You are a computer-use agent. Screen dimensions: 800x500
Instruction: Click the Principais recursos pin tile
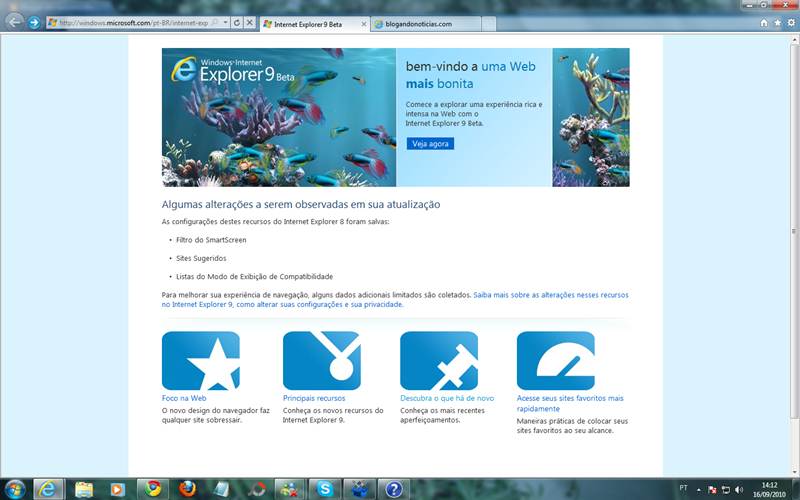[x=322, y=361]
